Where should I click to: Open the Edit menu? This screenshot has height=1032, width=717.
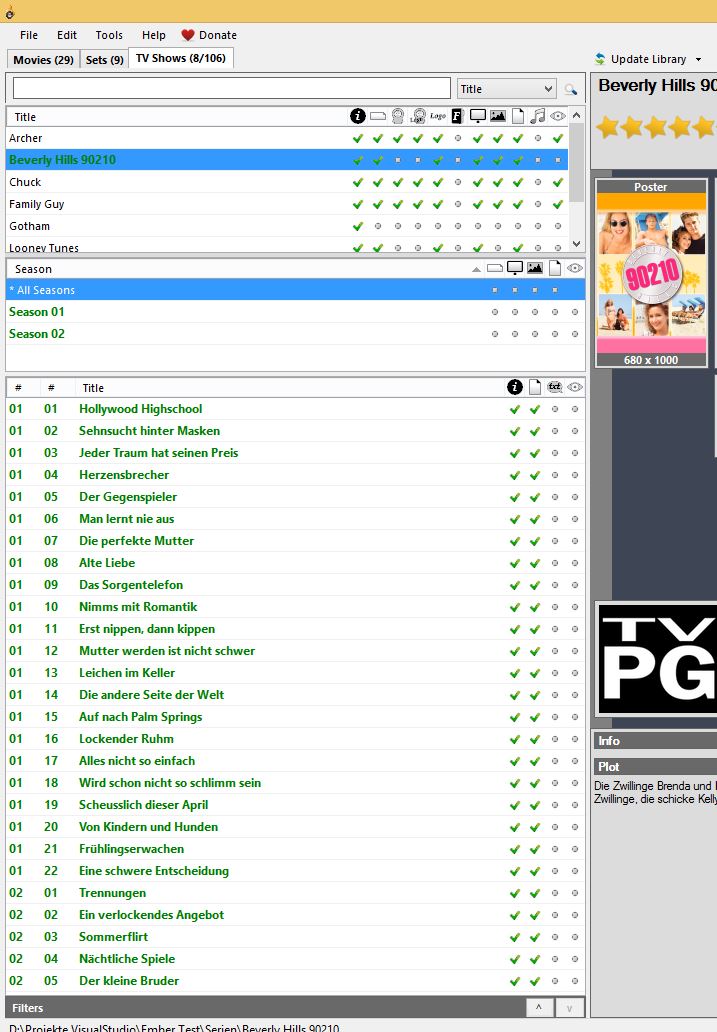click(66, 35)
